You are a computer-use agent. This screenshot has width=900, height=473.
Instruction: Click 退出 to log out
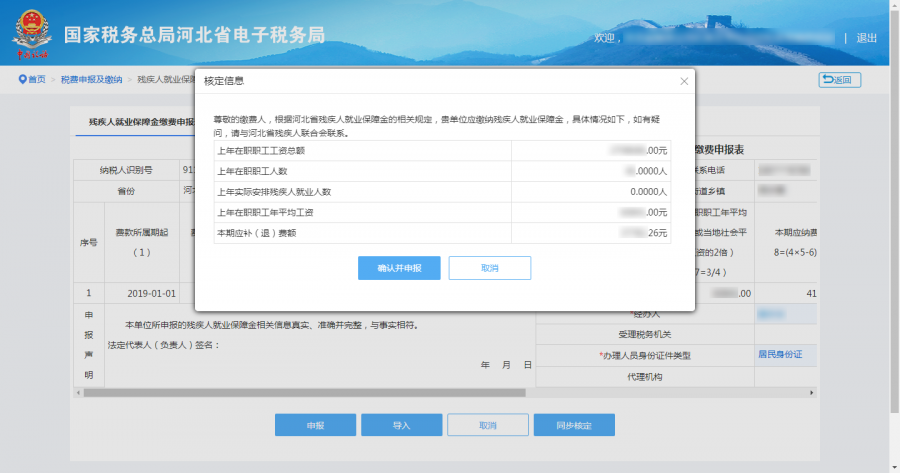pyautogui.click(x=866, y=38)
